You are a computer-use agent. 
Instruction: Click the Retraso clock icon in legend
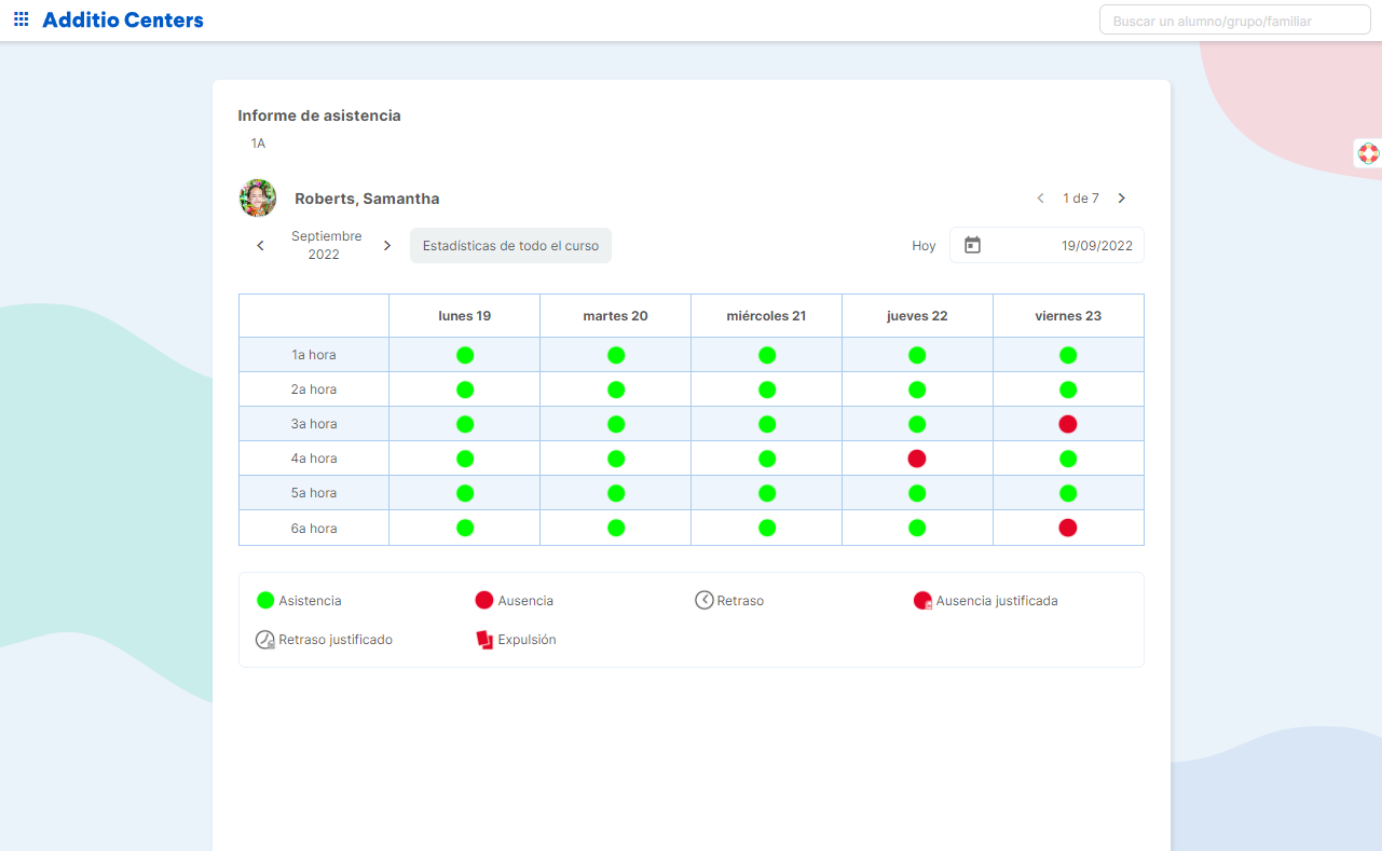[x=704, y=600]
